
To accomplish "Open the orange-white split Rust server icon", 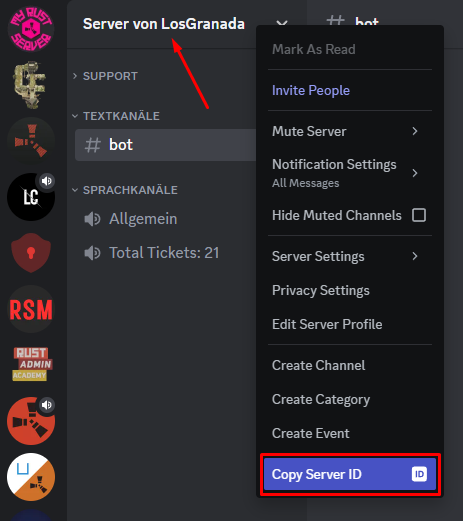I will click(x=31, y=477).
